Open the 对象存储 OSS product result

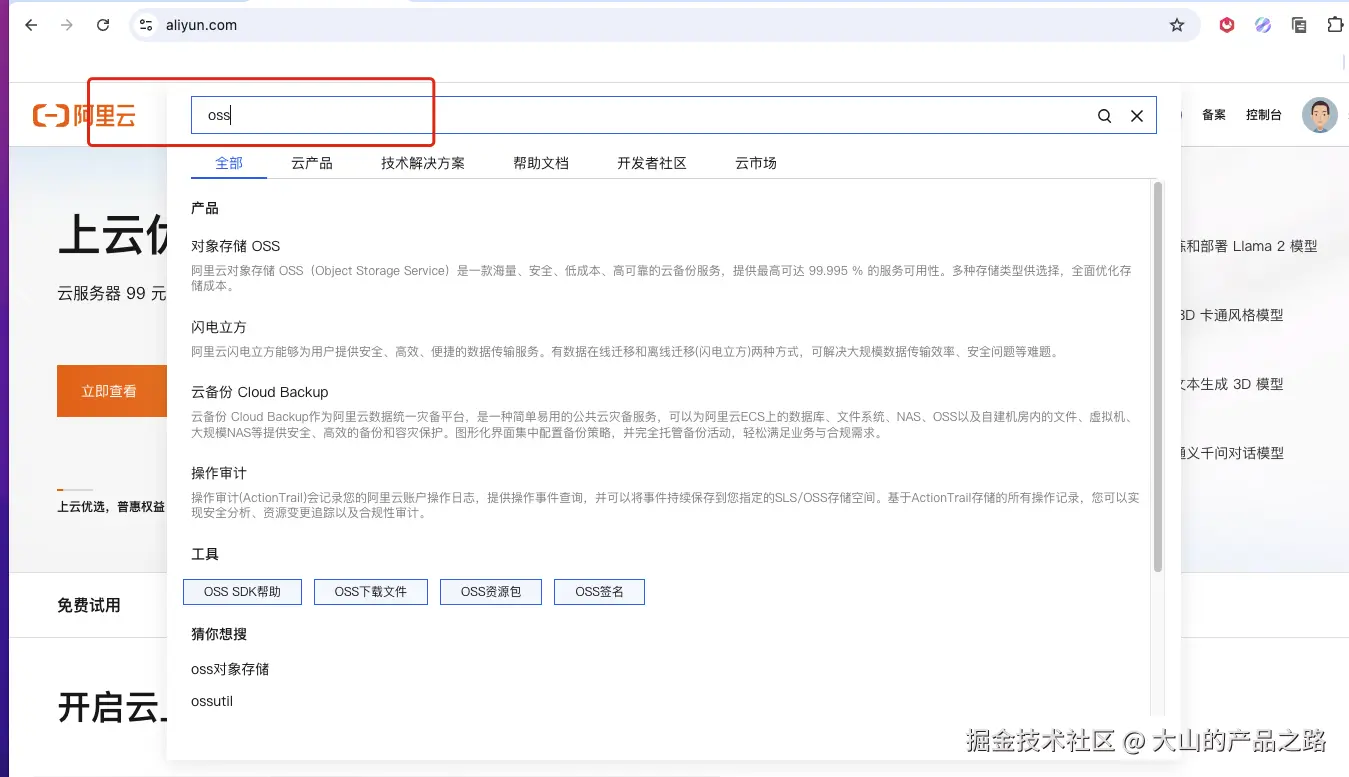pos(236,246)
